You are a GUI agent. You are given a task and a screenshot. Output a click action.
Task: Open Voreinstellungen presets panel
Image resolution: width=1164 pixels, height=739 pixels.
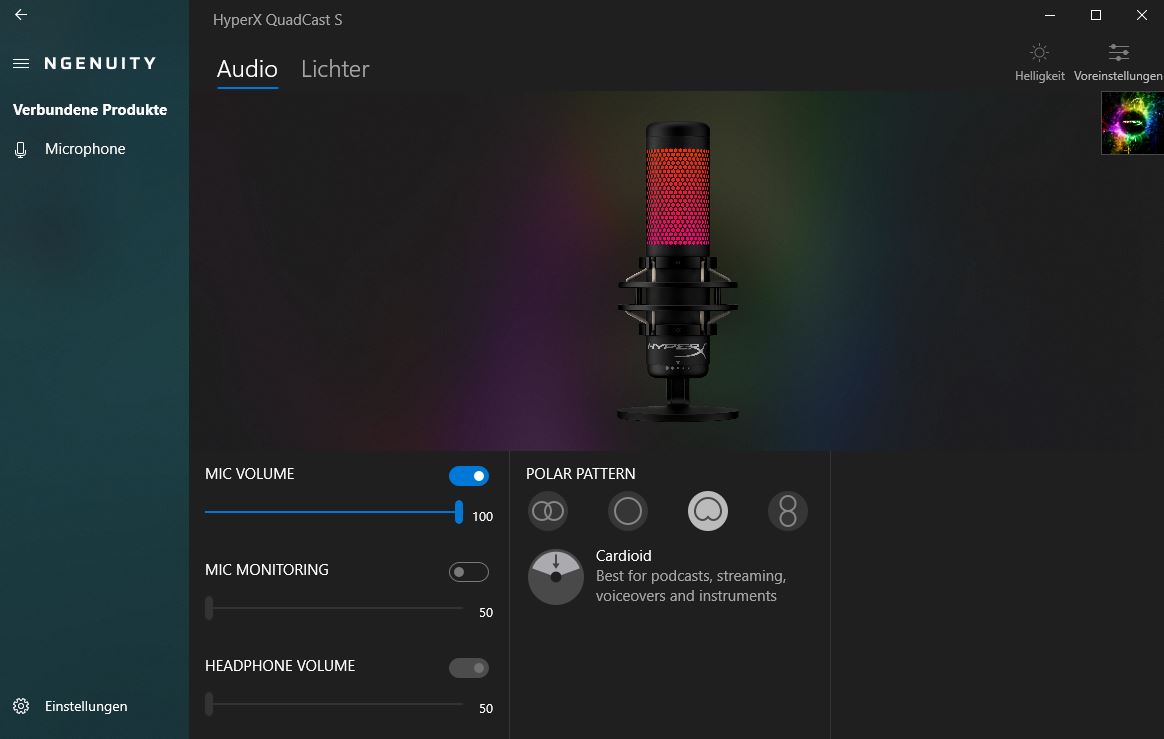(1118, 60)
